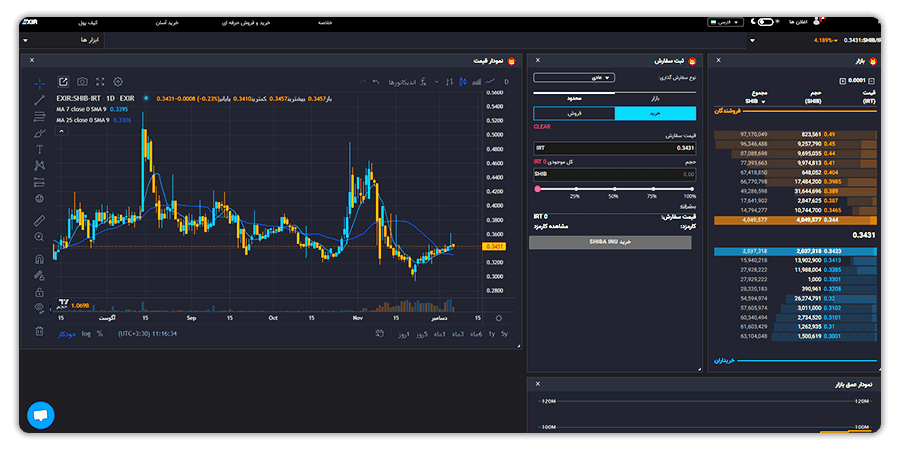Open the announcements (اعلان ها) link
The image size is (900, 450).
pos(798,22)
